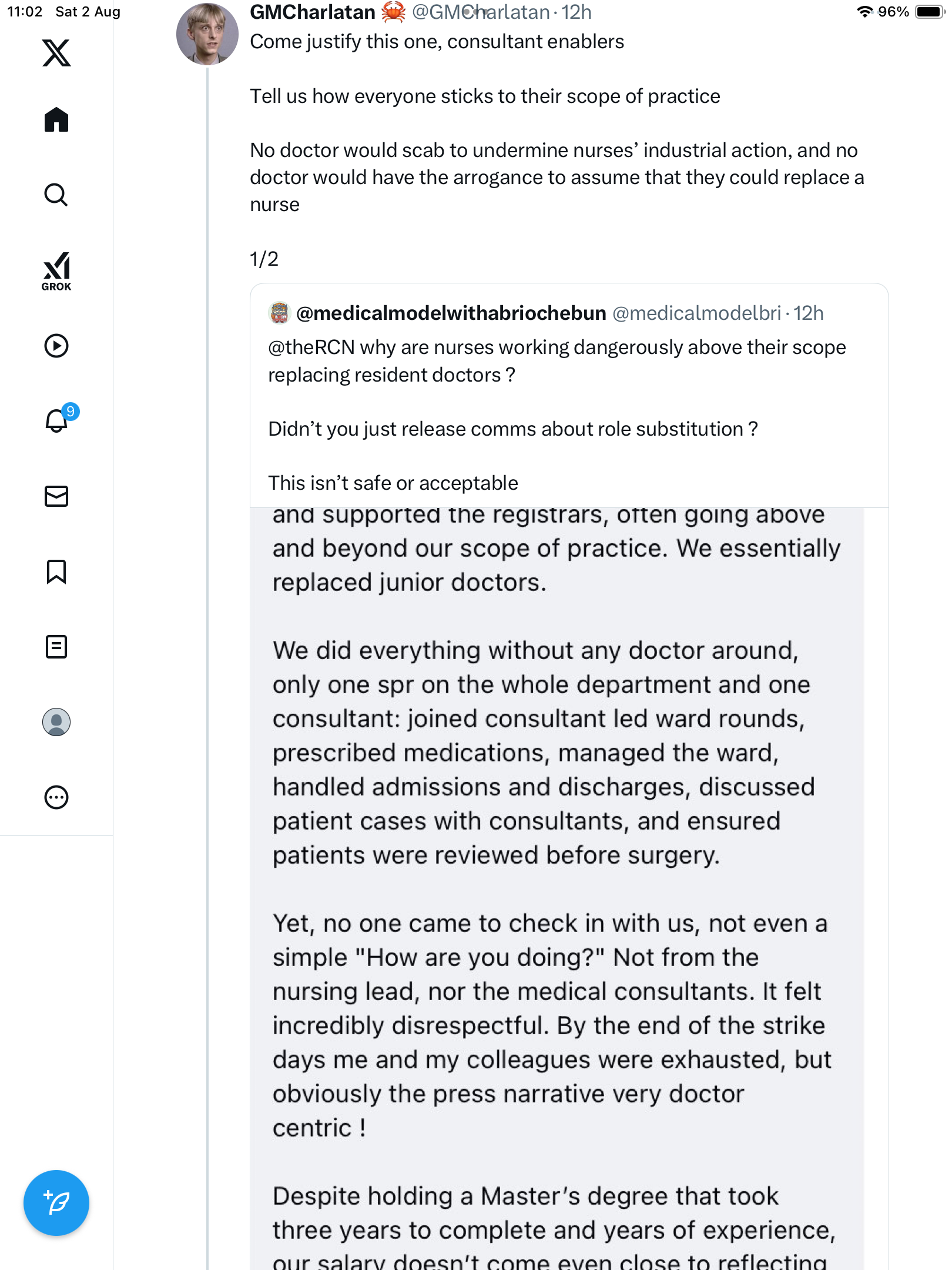
Task: Open the More options menu
Action: [x=56, y=797]
